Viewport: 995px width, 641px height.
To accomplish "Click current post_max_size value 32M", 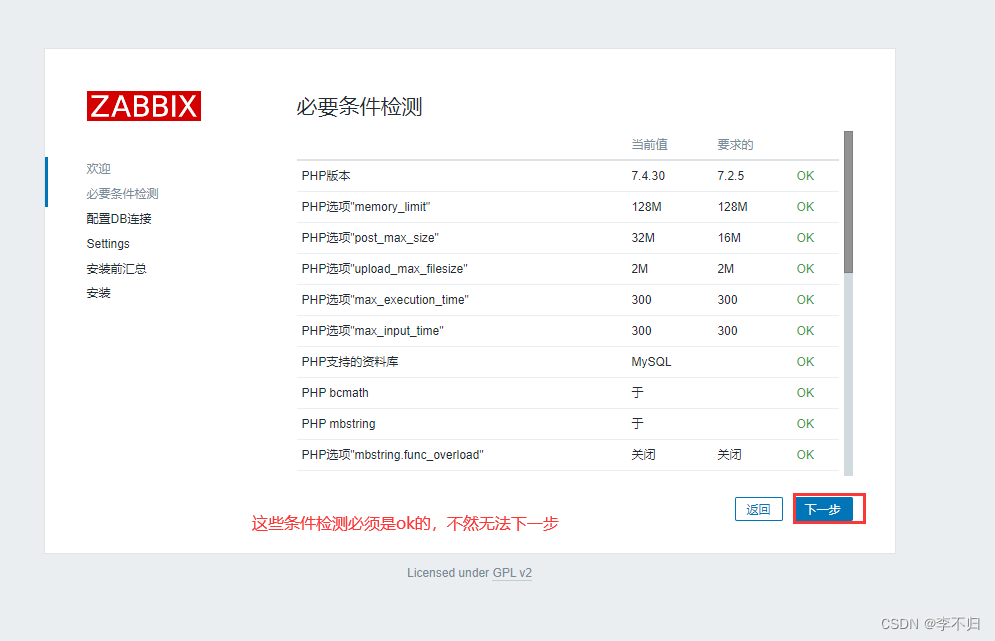I will pos(643,238).
